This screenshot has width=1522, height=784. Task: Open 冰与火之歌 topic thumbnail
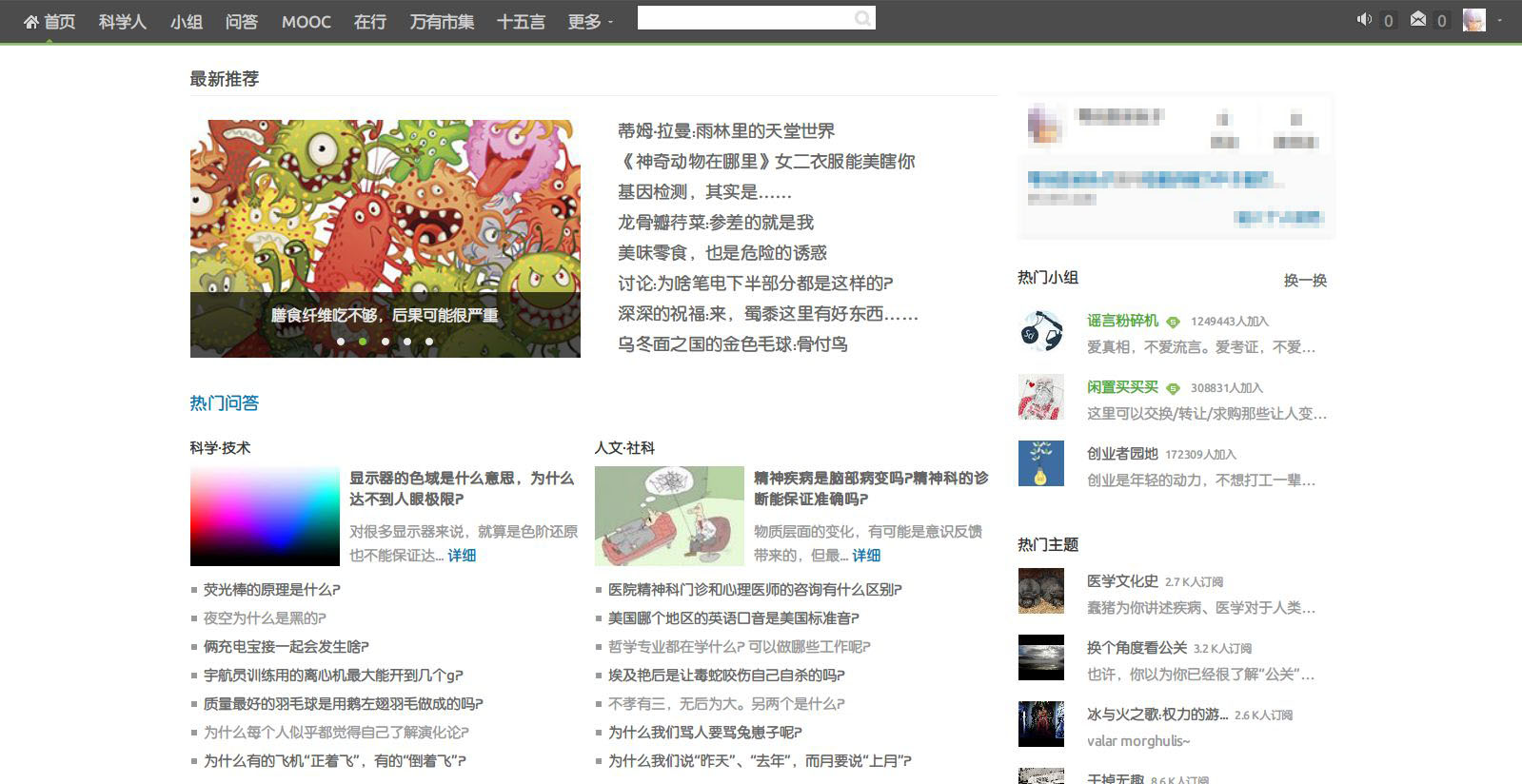1040,724
